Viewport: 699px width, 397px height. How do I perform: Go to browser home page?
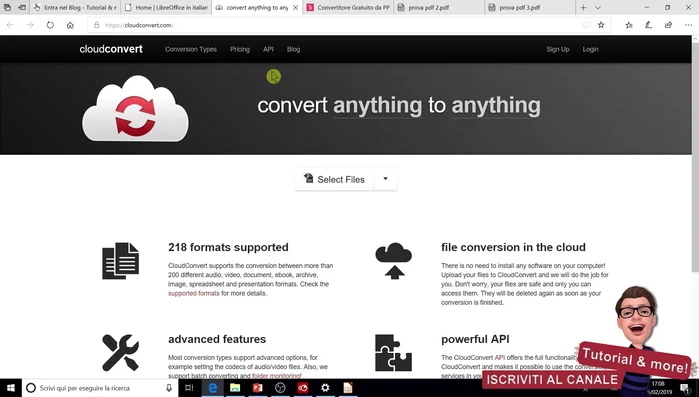click(x=70, y=25)
